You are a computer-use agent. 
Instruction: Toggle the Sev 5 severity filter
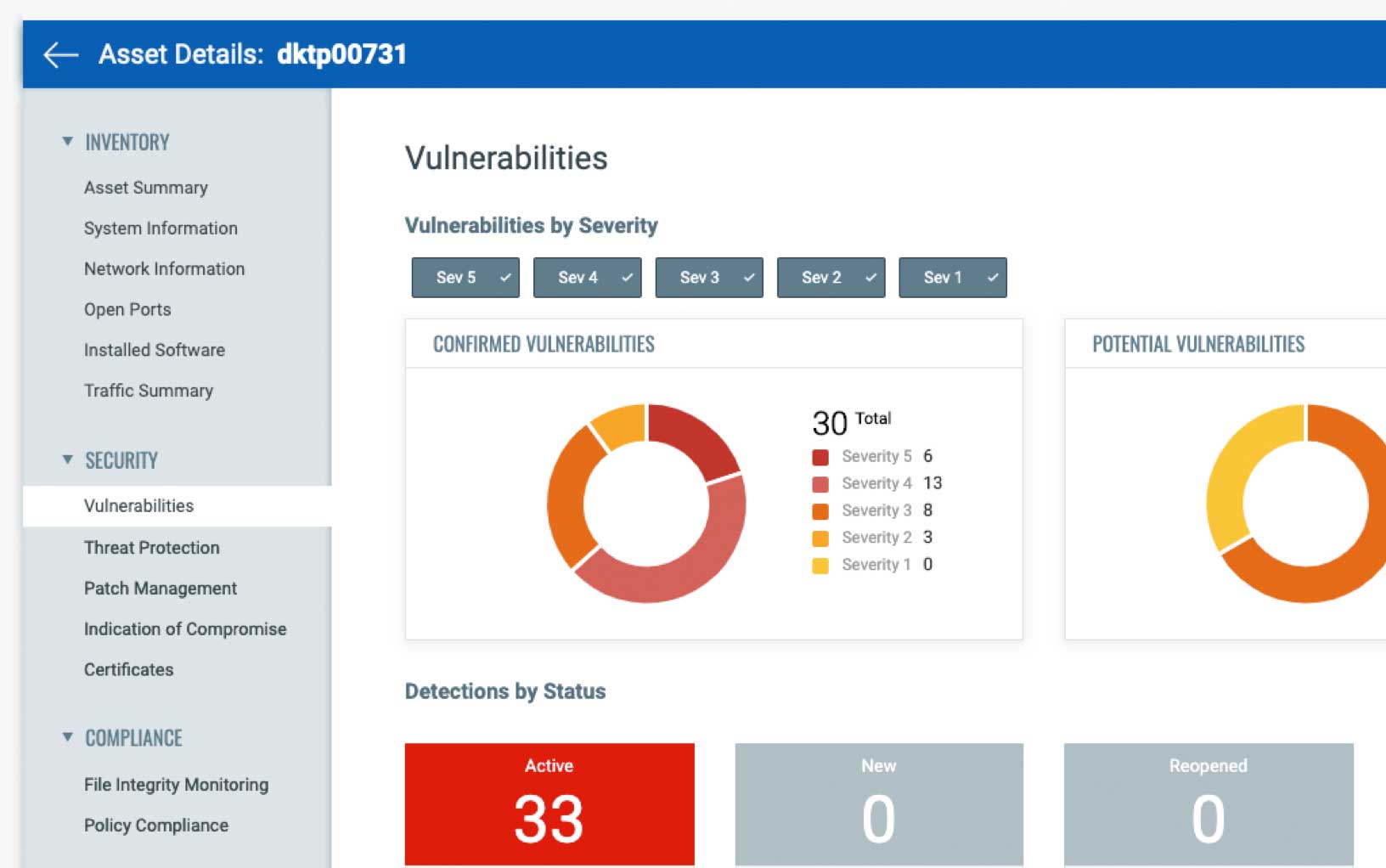coord(465,277)
